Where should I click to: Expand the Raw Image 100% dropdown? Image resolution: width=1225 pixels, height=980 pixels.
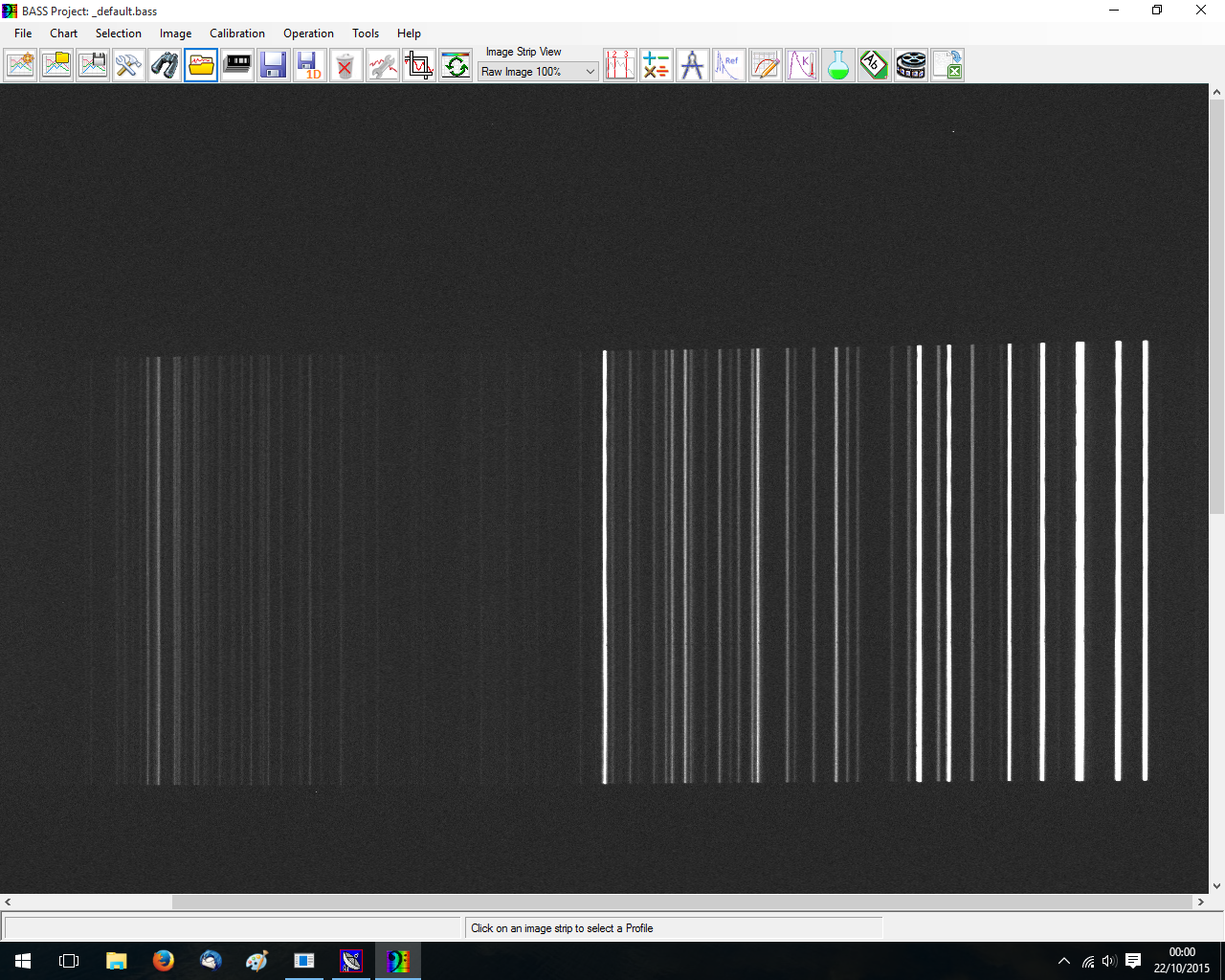coord(590,72)
